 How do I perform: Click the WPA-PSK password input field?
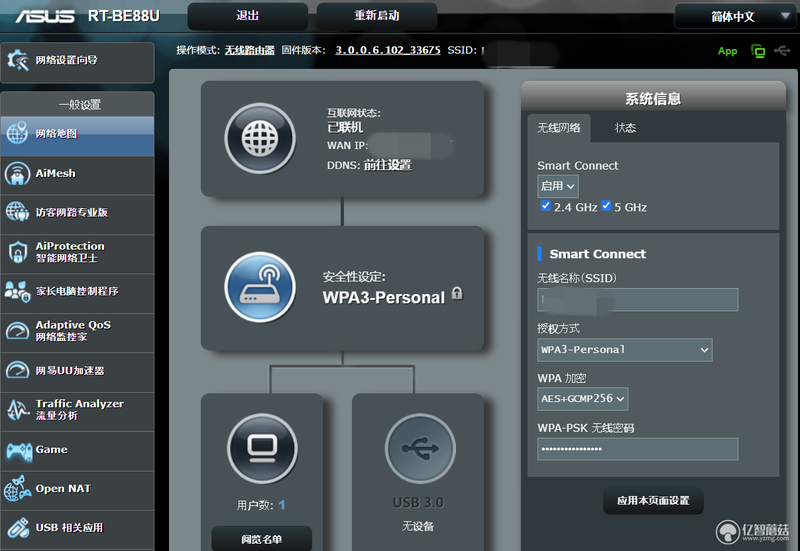[x=638, y=449]
